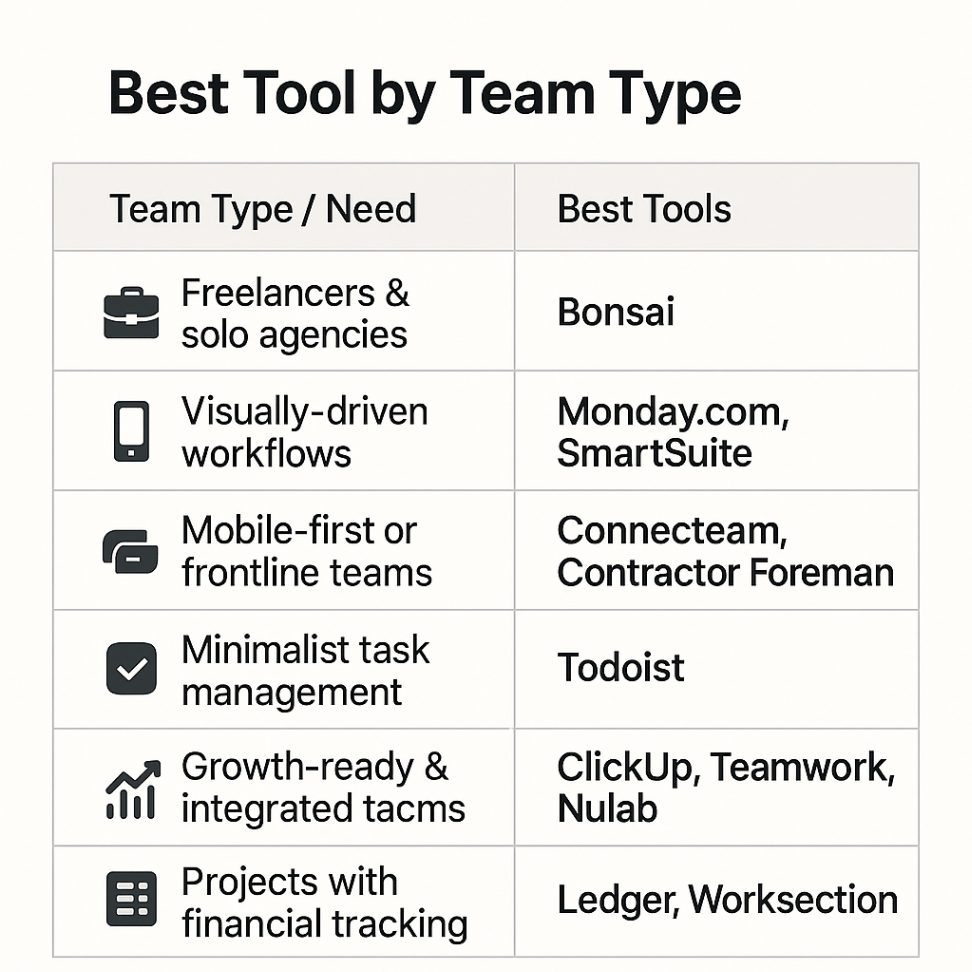Click the Todoist tool entry
The image size is (972, 972).
621,668
